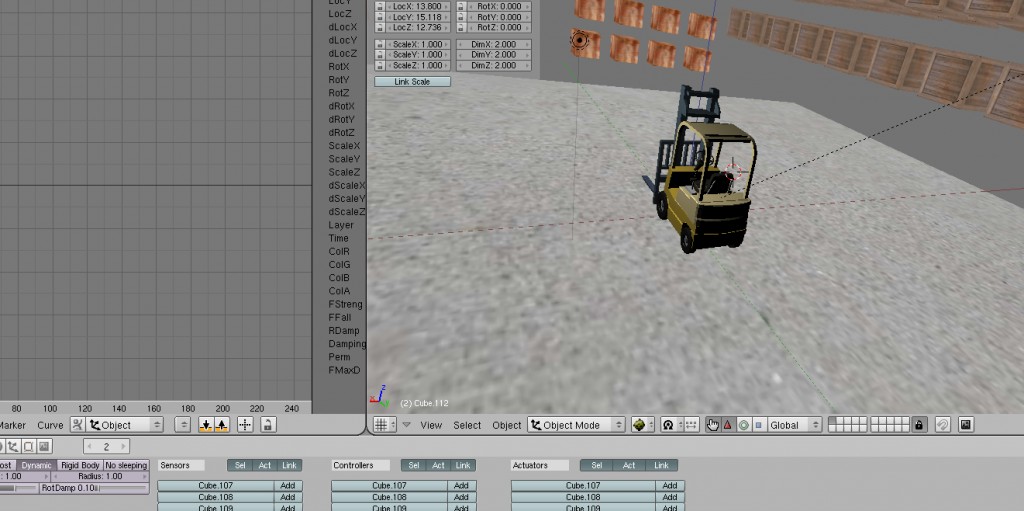Select the RotX channel in IPO list
The image size is (1024, 511).
click(x=339, y=67)
